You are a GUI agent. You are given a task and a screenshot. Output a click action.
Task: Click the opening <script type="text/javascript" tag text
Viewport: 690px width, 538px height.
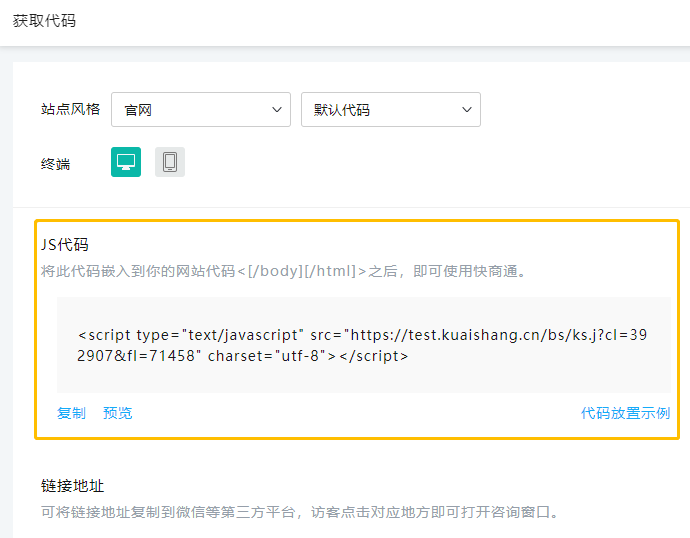(190, 334)
